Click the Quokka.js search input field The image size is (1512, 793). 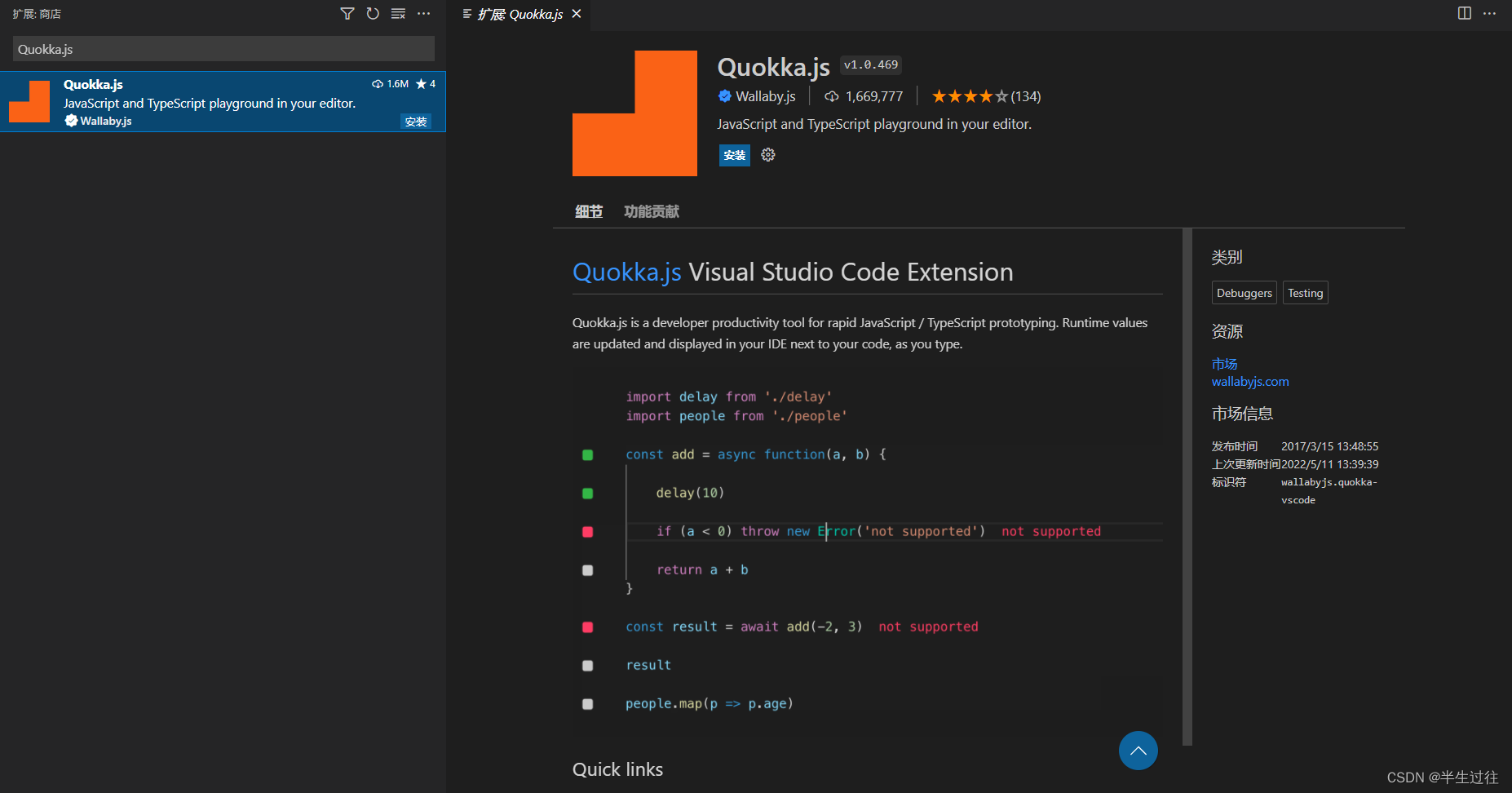(x=223, y=49)
